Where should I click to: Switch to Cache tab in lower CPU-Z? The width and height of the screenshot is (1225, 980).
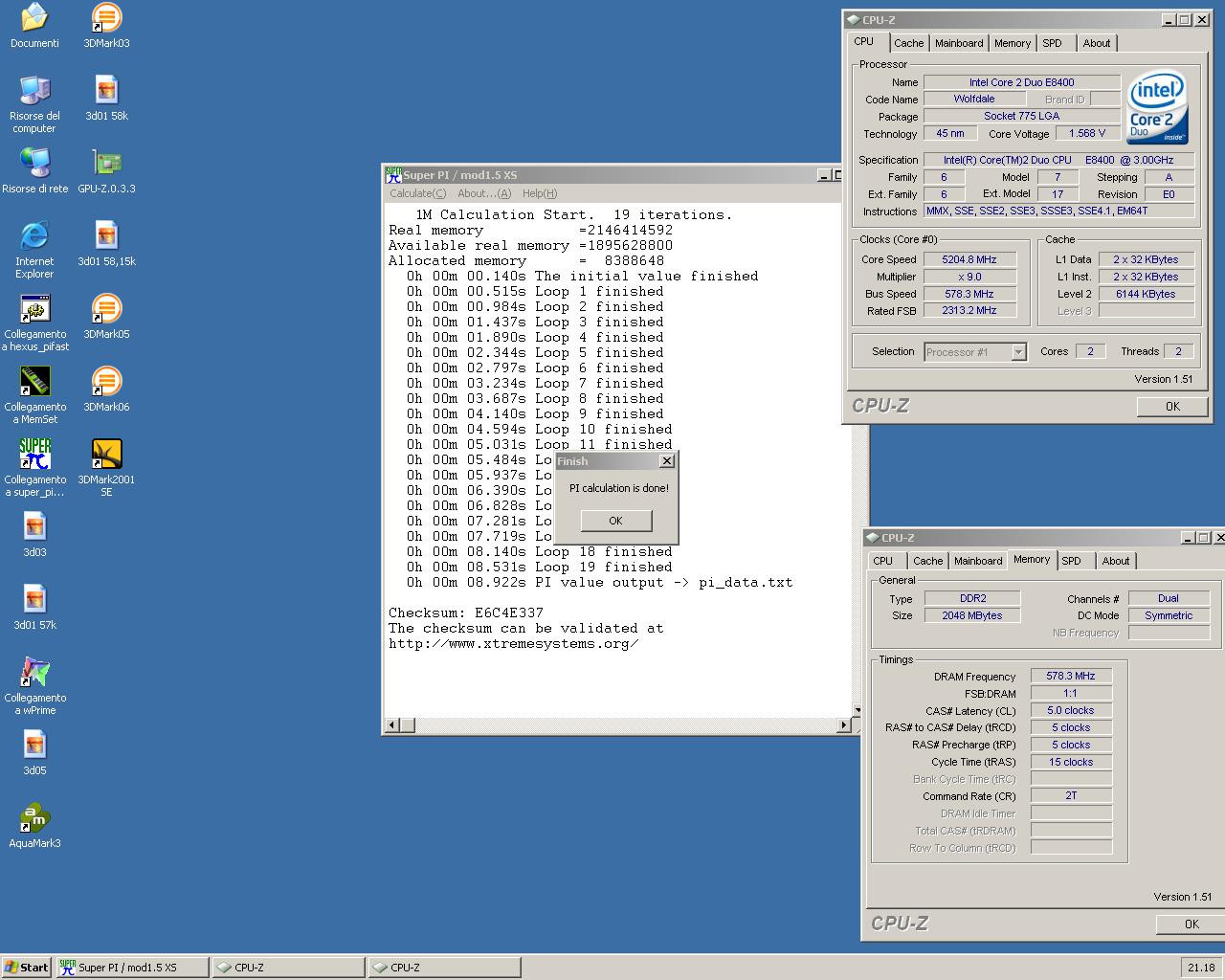coord(927,561)
